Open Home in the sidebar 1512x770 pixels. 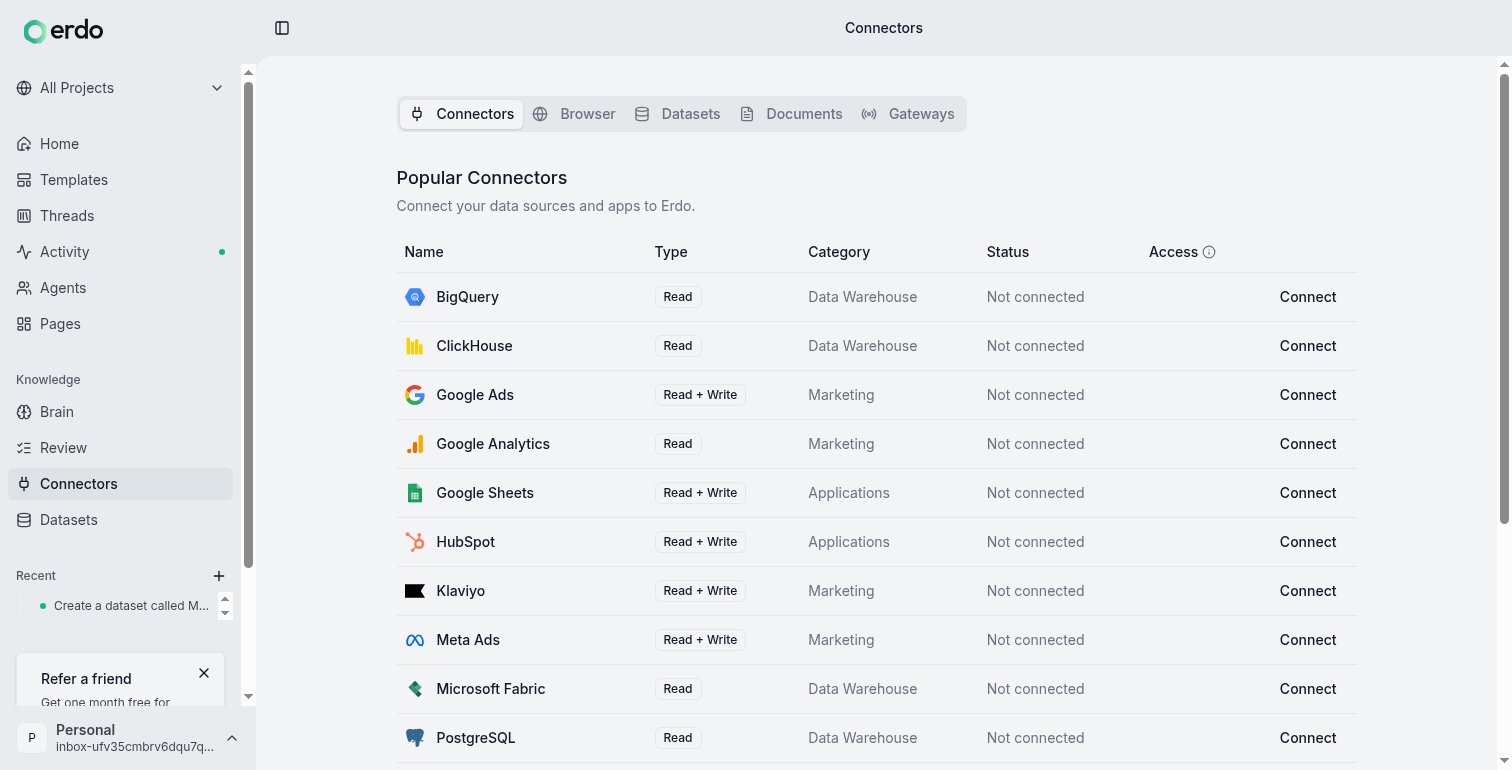[x=120, y=144]
